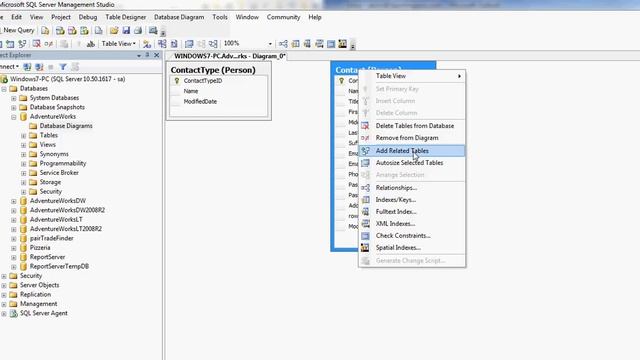Image resolution: width=640 pixels, height=360 pixels.
Task: Click the Open File folder icon
Action: point(114,31)
